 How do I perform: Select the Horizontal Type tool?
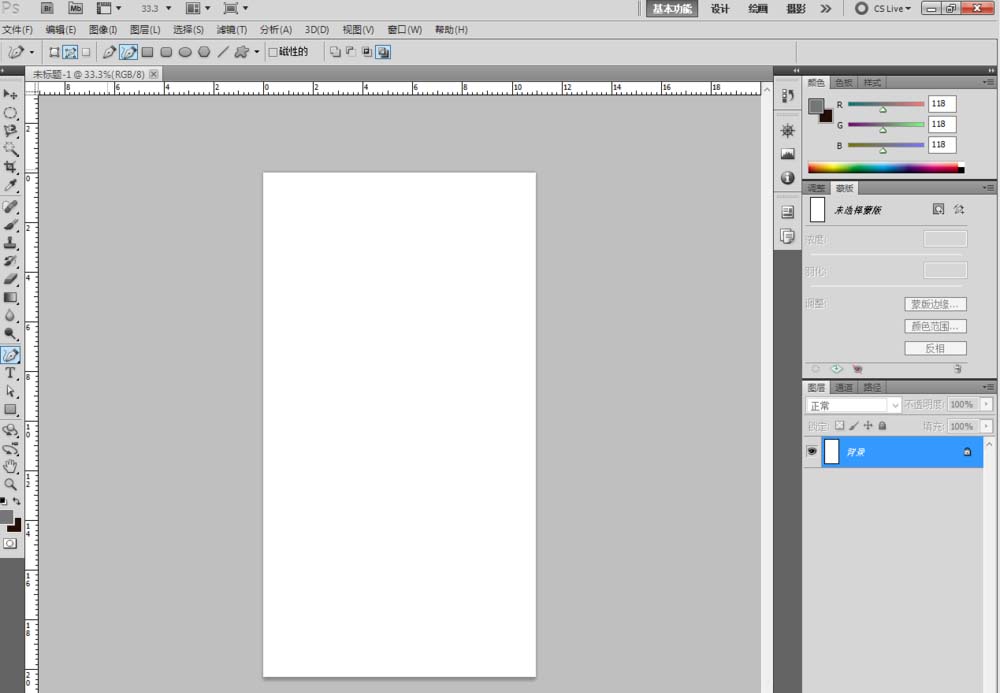tap(11, 373)
